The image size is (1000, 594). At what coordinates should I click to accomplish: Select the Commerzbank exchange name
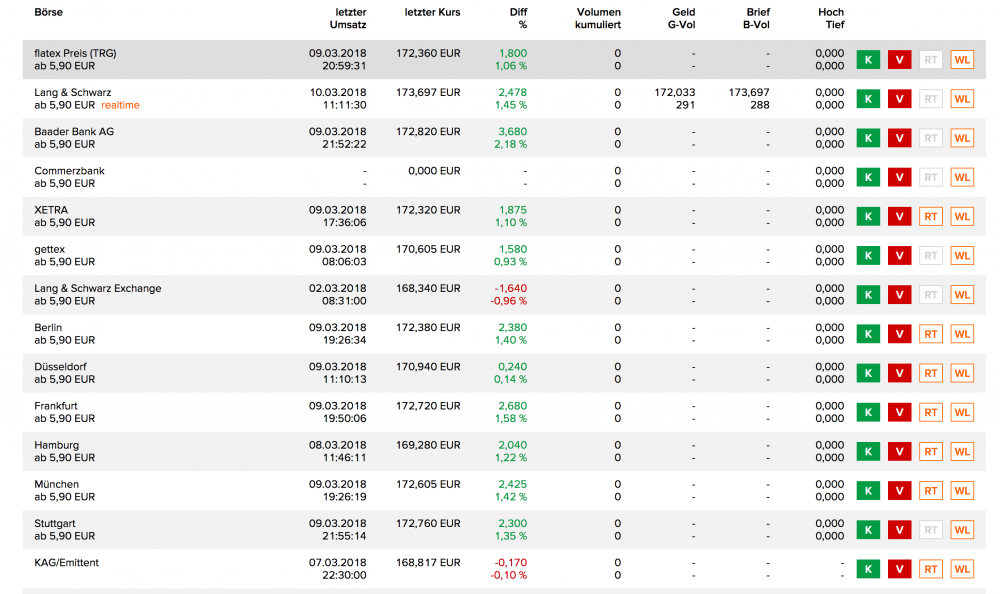coord(69,171)
